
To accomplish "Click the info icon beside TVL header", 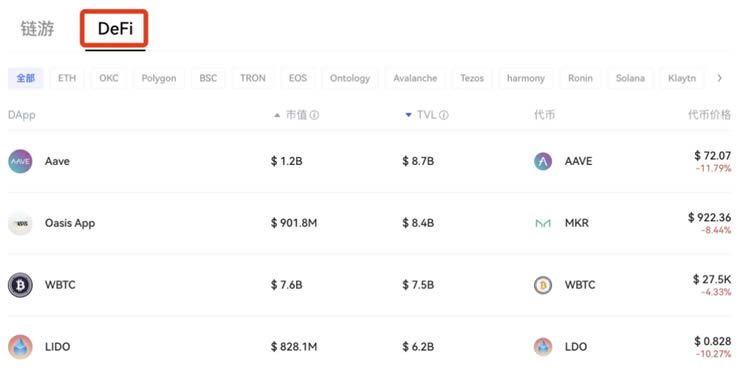I will point(443,115).
